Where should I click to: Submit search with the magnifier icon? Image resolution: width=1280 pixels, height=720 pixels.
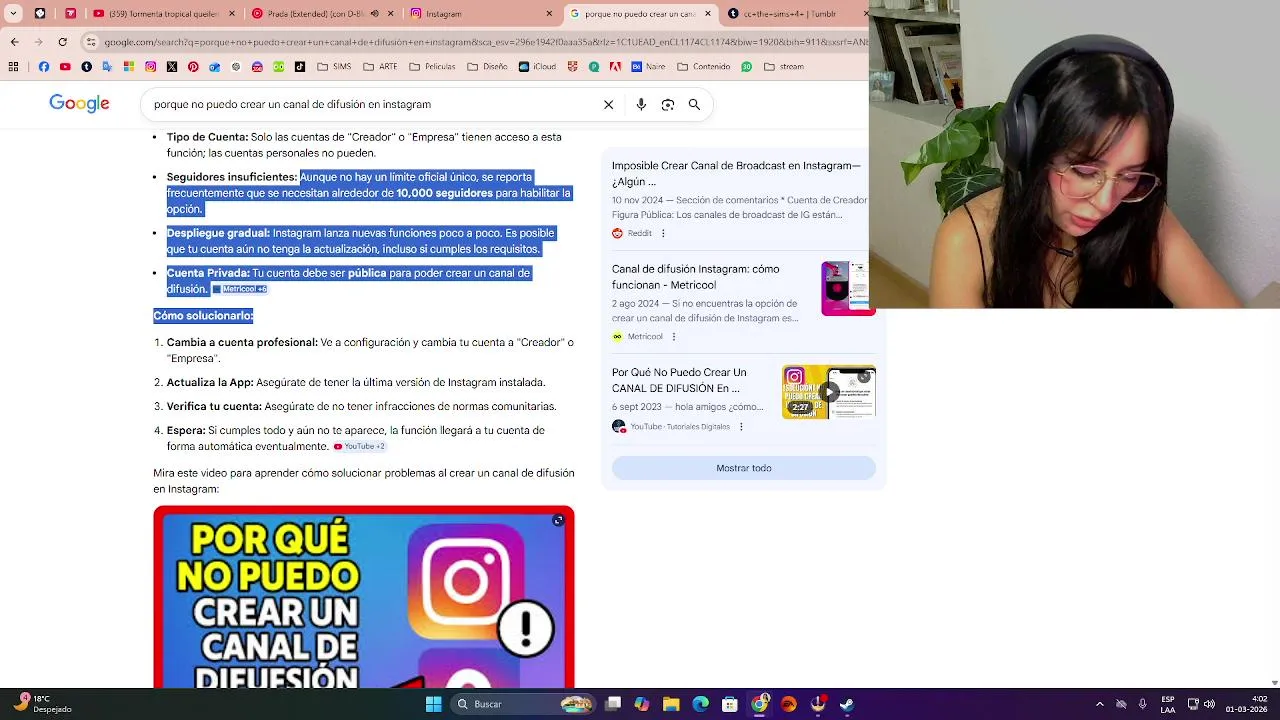(x=694, y=104)
